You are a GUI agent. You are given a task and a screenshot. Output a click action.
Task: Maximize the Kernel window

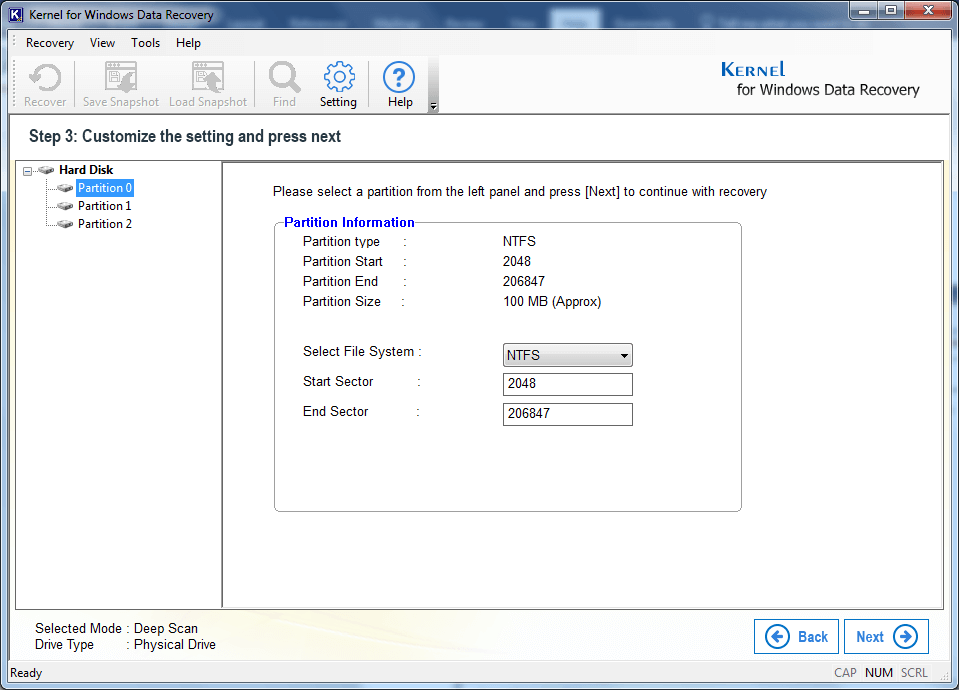click(x=891, y=11)
